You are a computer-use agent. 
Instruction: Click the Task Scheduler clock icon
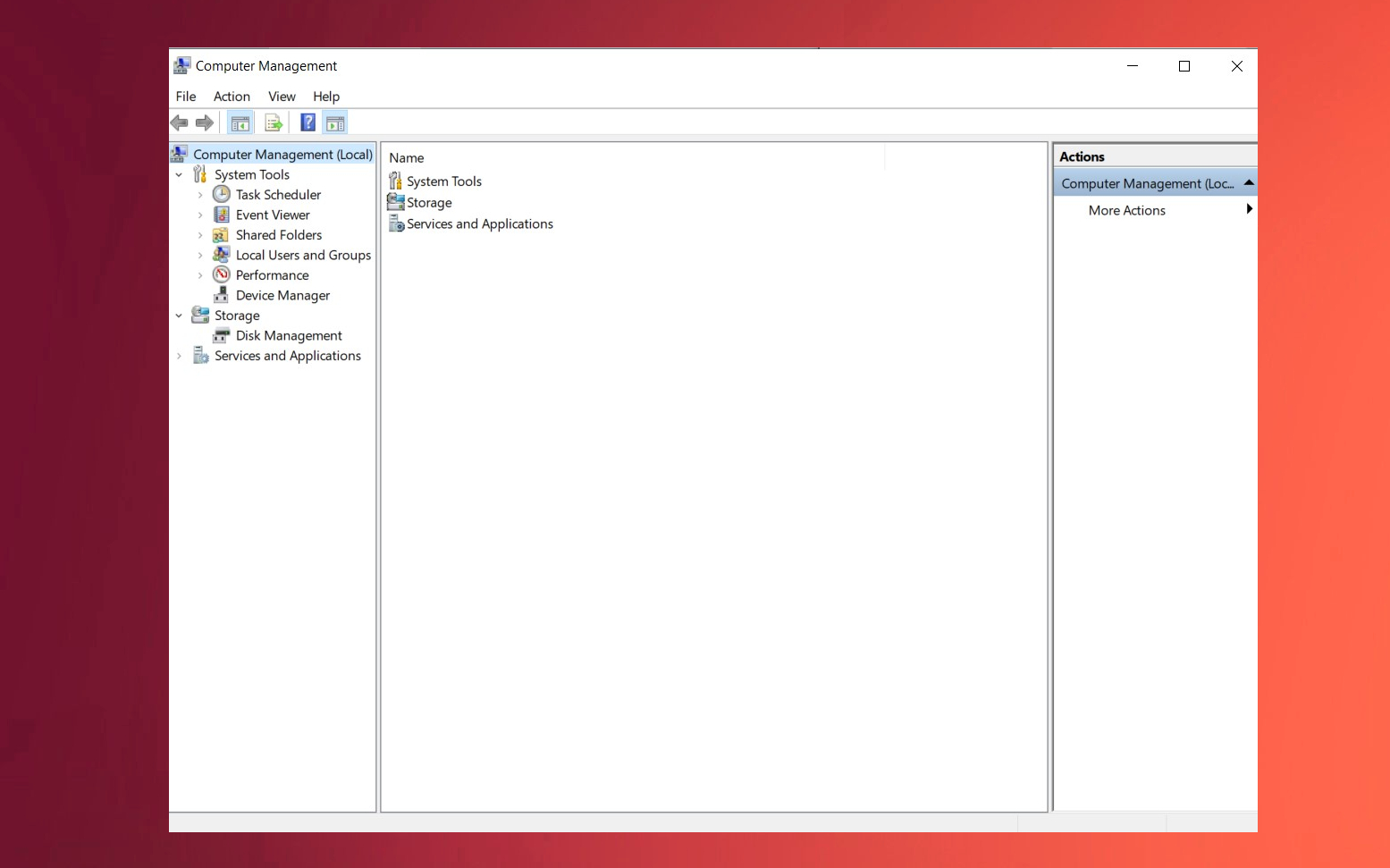(222, 194)
